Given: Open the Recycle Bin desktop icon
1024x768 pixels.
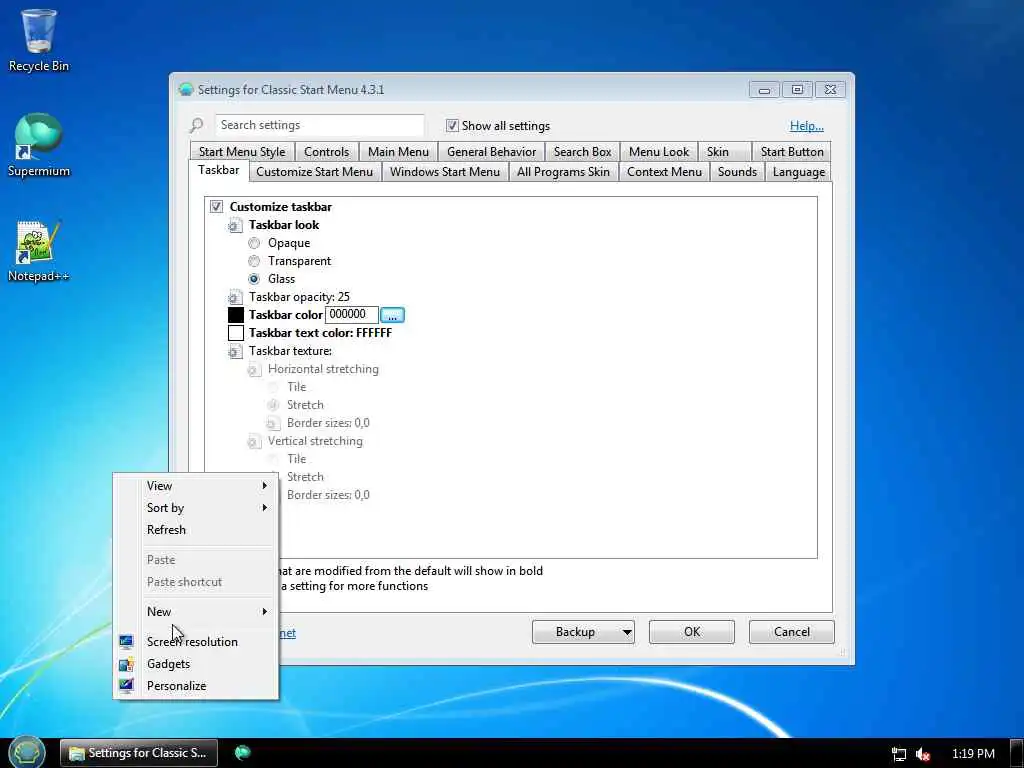Looking at the screenshot, I should pos(39,39).
